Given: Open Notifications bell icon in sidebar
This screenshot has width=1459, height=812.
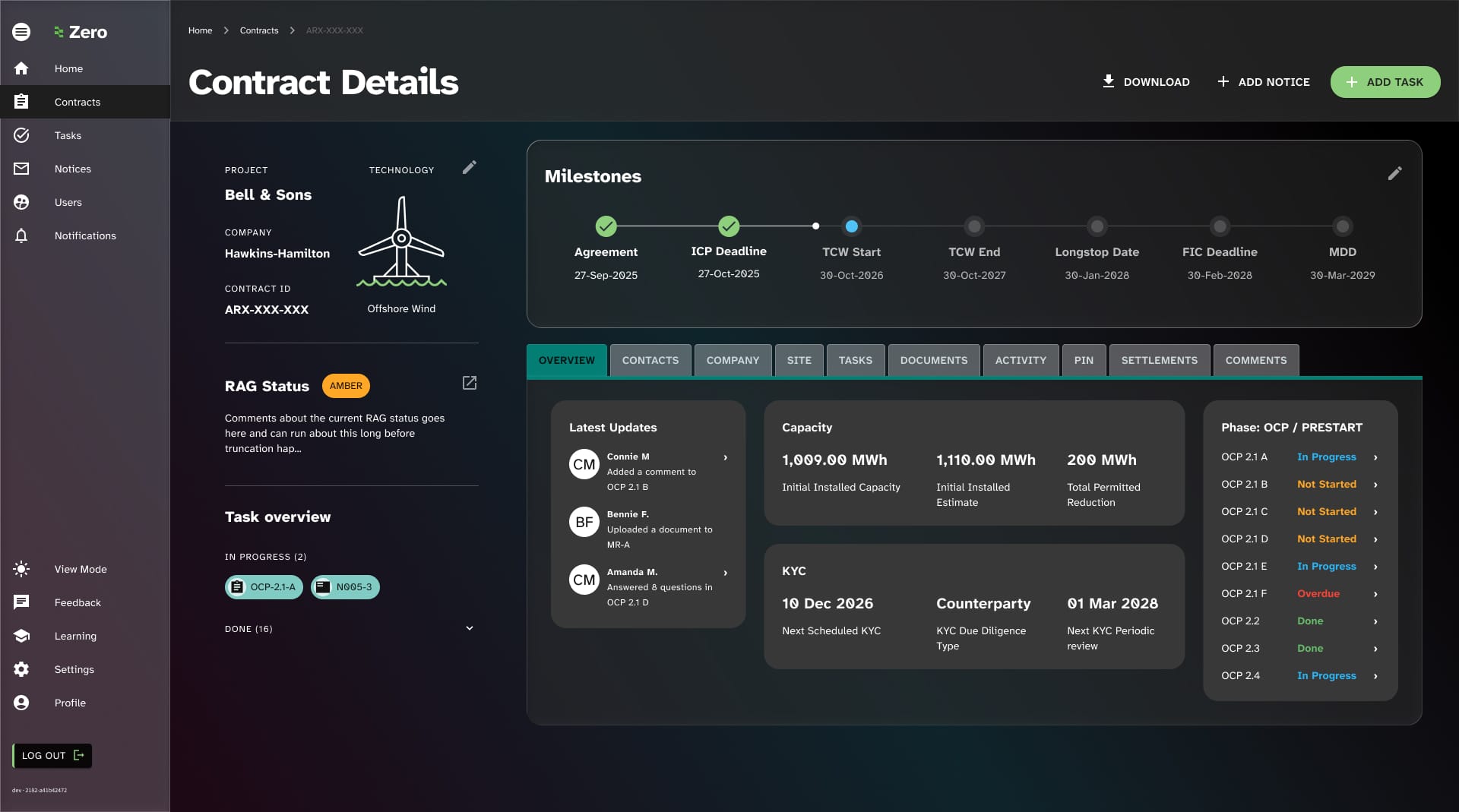Looking at the screenshot, I should coord(21,235).
